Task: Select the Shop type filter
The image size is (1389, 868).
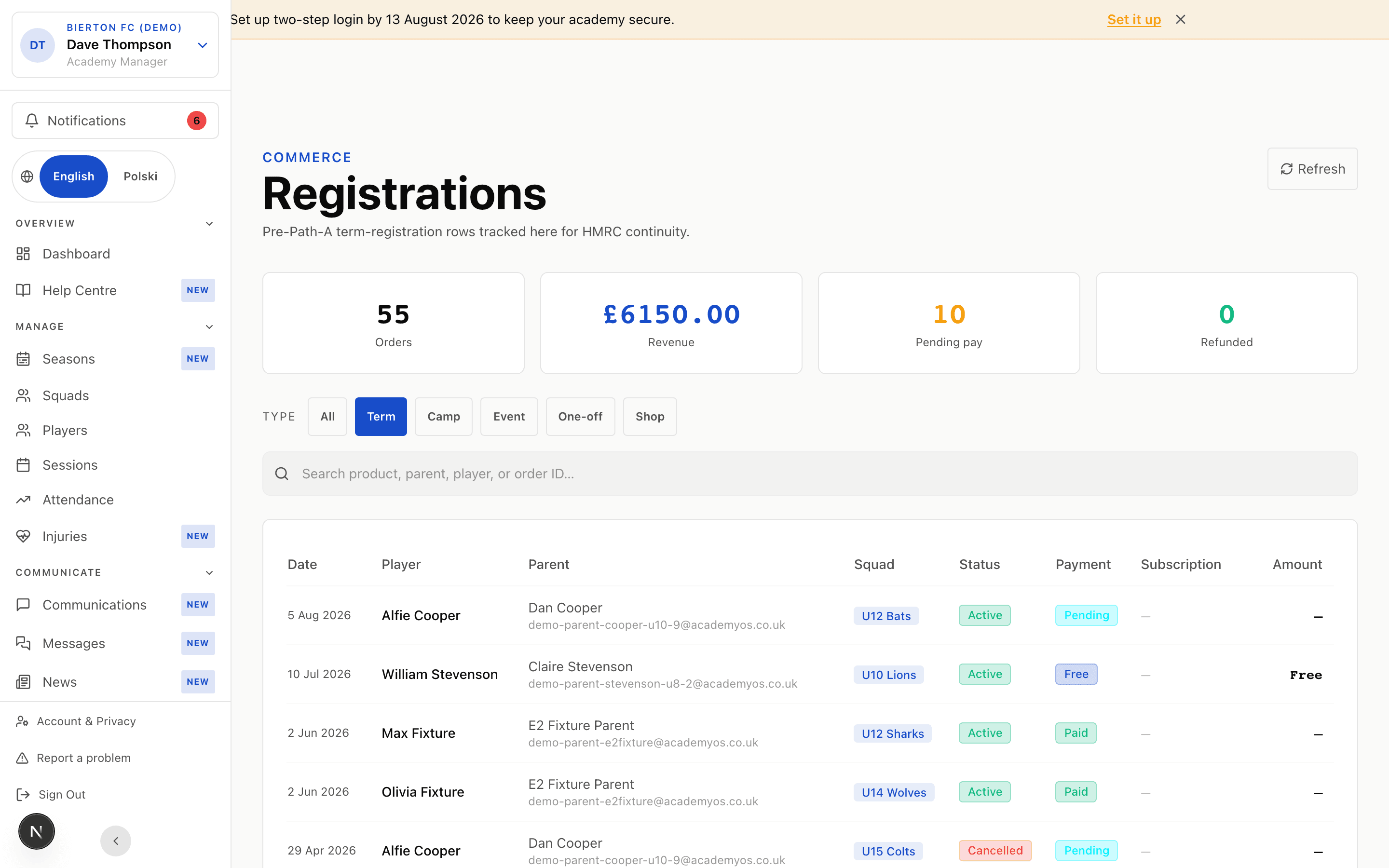Action: click(x=650, y=416)
